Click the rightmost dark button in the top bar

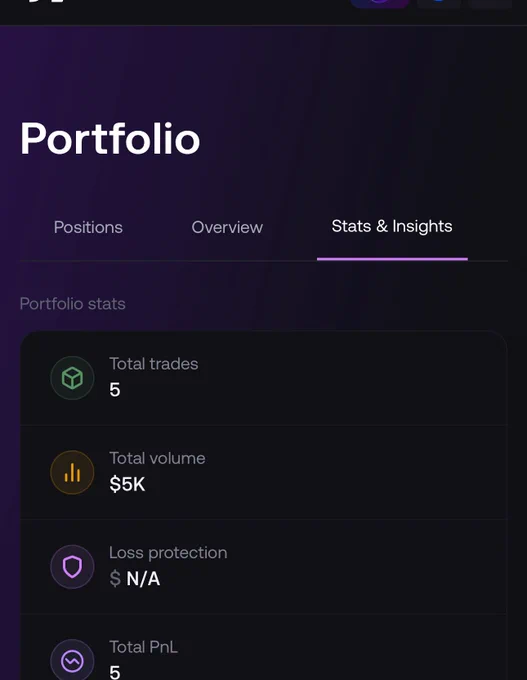point(490,3)
